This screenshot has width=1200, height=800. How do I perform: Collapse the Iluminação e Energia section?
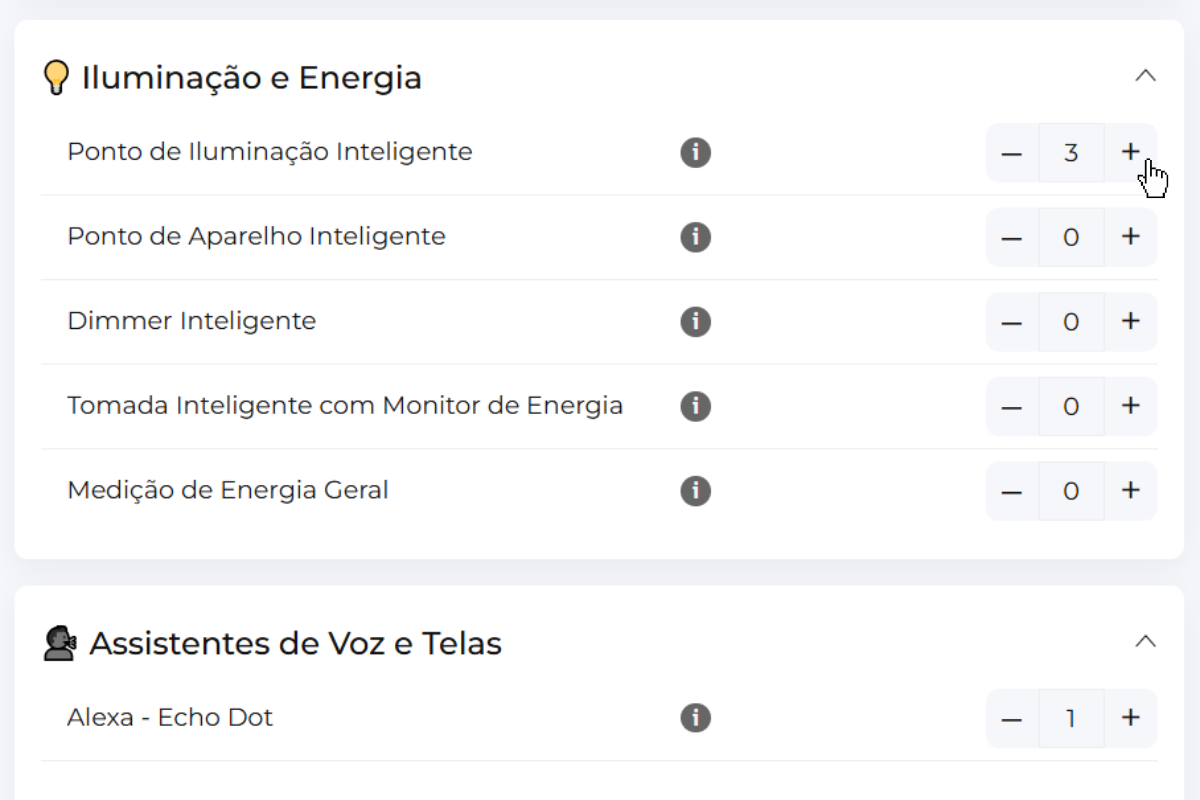tap(1146, 76)
